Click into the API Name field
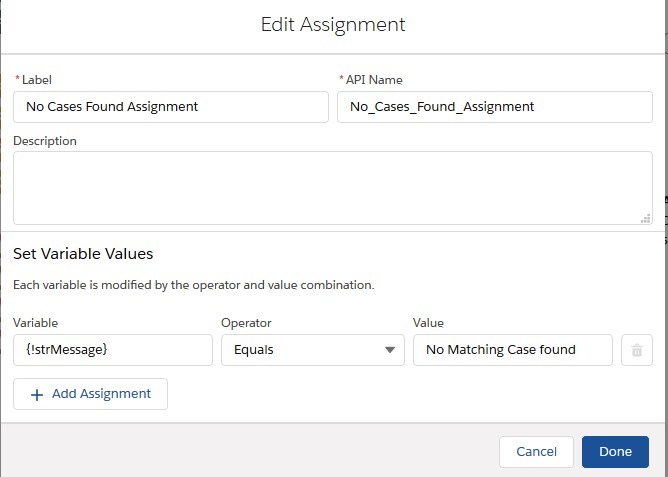The height and width of the screenshot is (477, 668). coord(494,107)
